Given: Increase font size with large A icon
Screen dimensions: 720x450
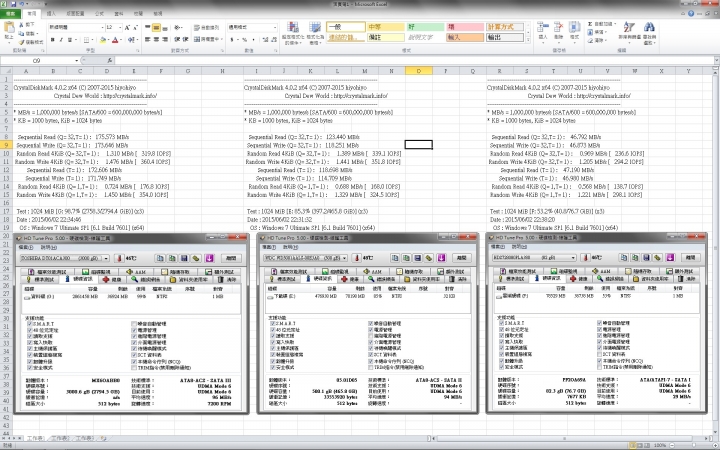Looking at the screenshot, I should click(x=127, y=28).
